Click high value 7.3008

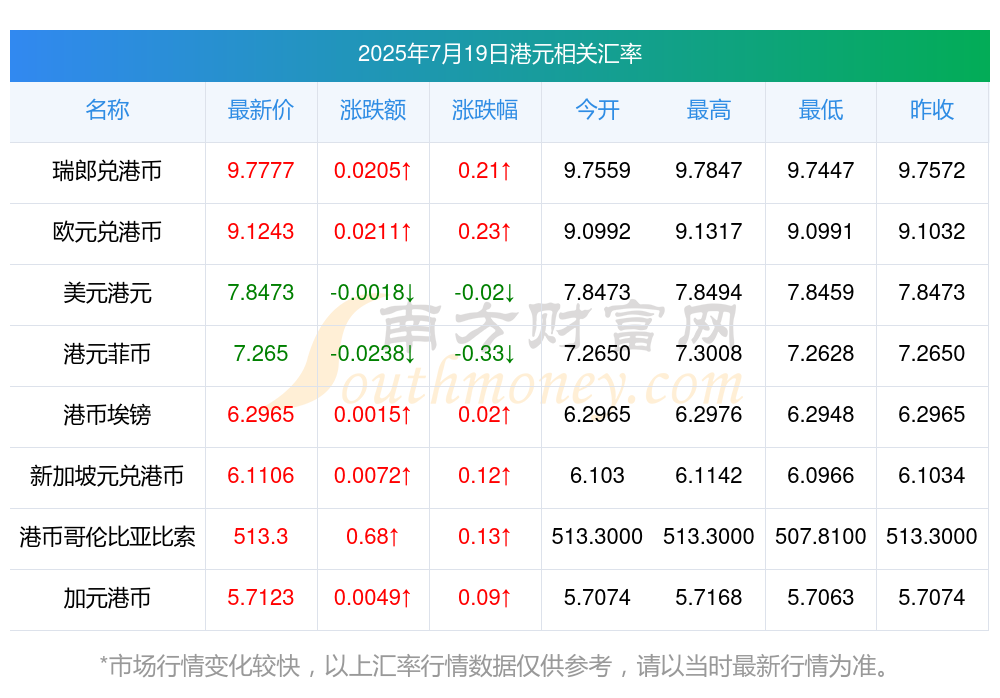(x=709, y=353)
